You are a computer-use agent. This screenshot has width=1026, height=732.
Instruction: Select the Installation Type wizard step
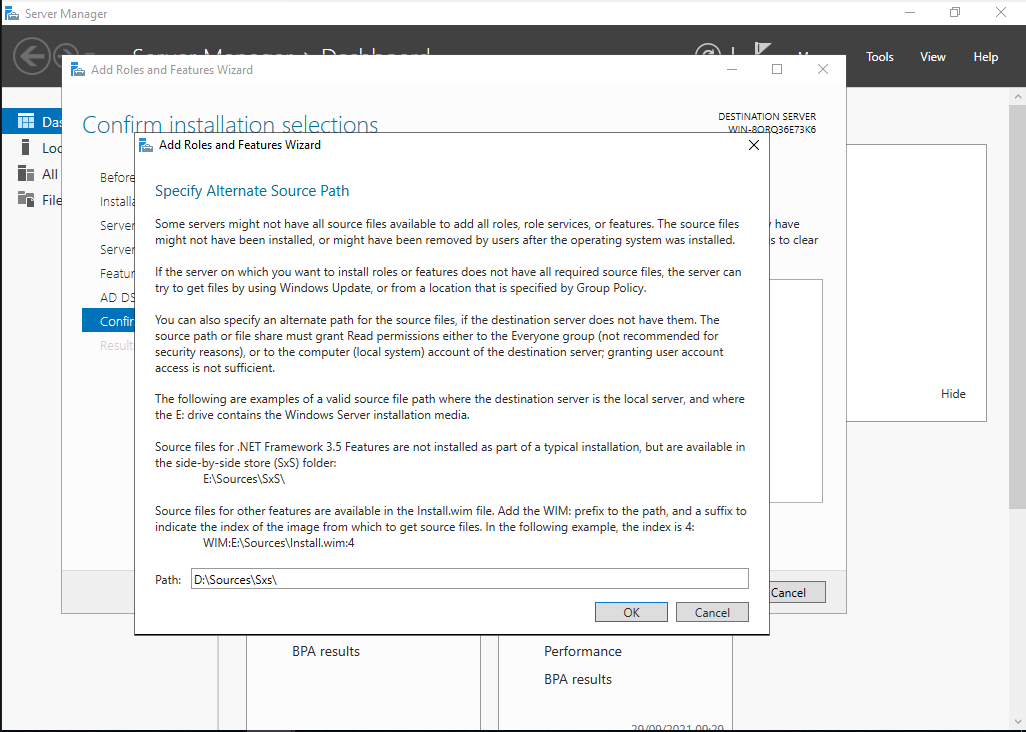pos(117,201)
